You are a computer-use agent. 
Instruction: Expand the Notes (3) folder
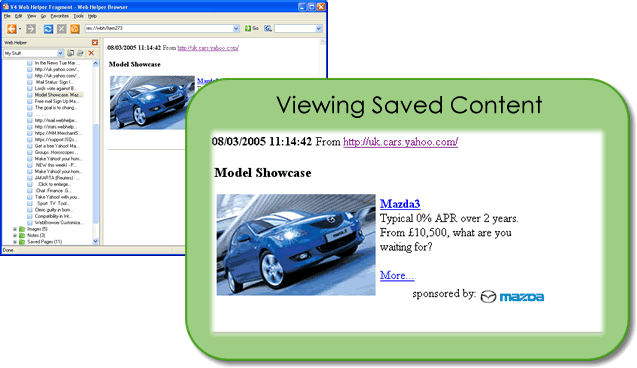pos(15,235)
